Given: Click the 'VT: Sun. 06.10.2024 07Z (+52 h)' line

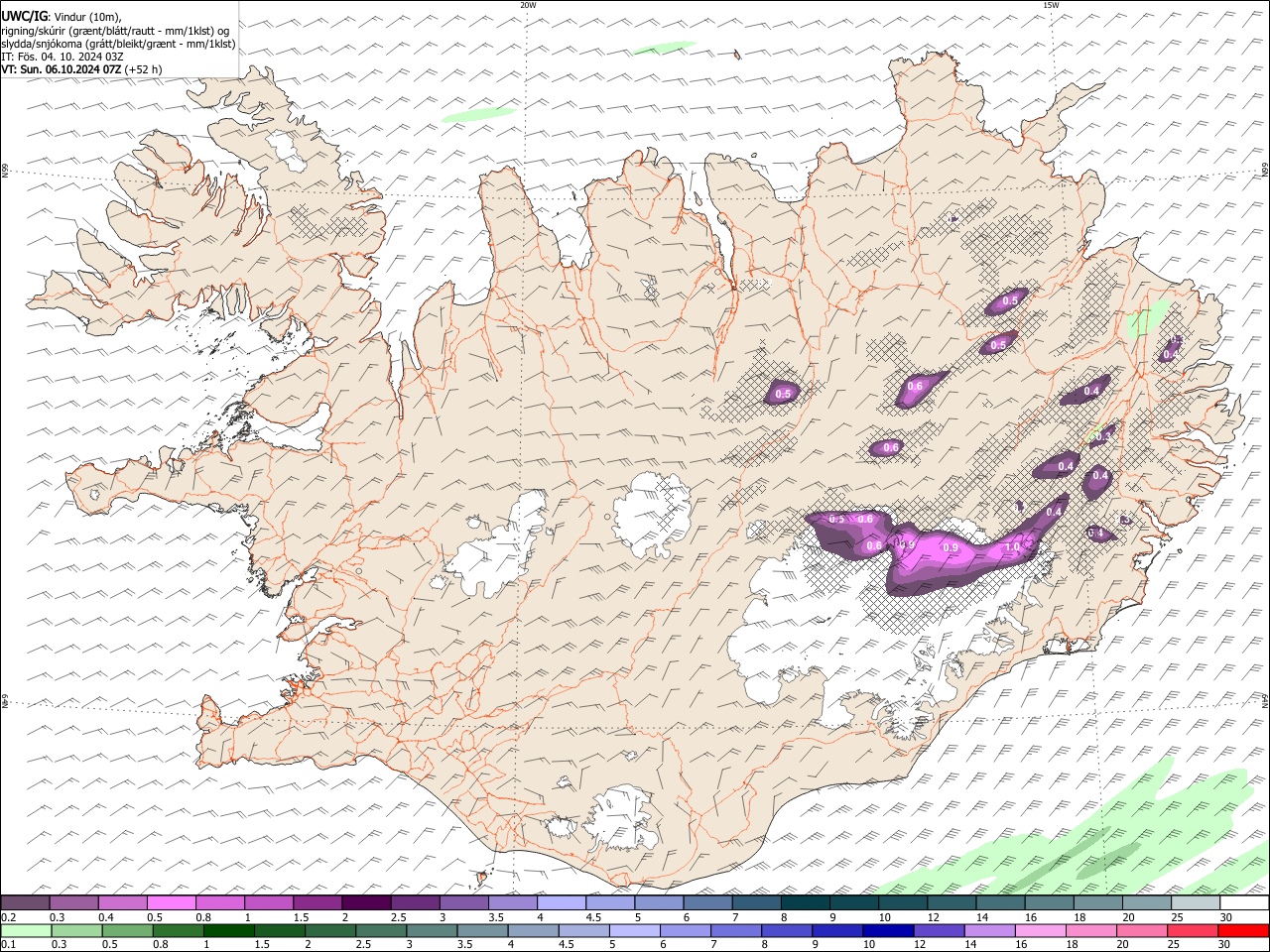Looking at the screenshot, I should [x=81, y=69].
